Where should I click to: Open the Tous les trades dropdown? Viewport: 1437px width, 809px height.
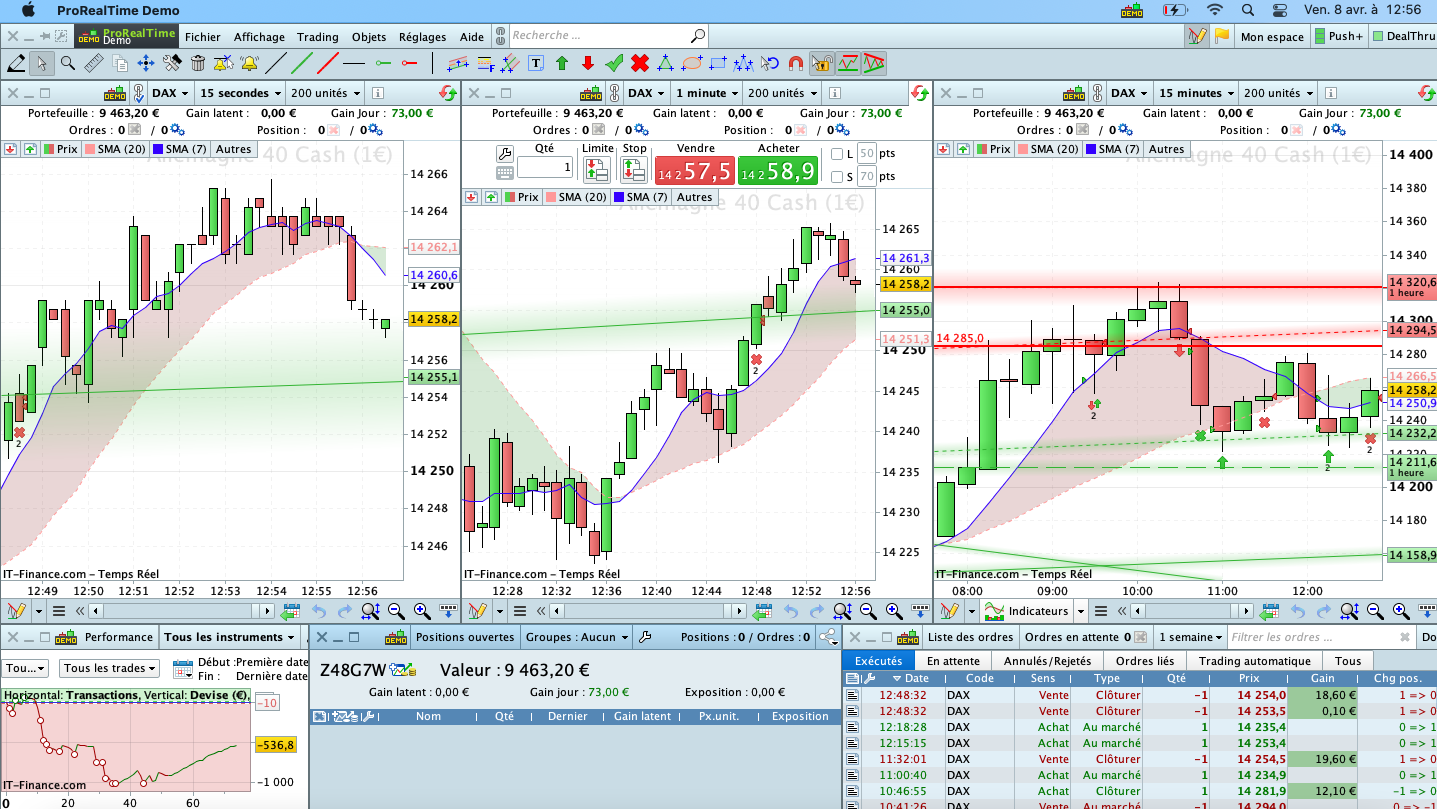pyautogui.click(x=110, y=668)
